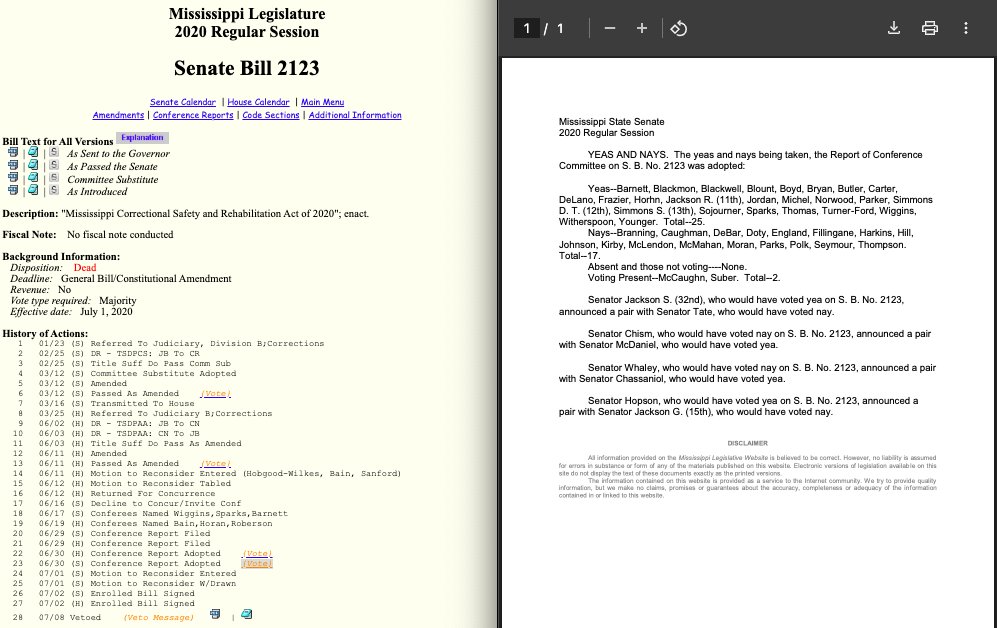This screenshot has height=628, width=997.
Task: Open Vote link for 06/11 Passed As Amended
Action: tap(216, 463)
